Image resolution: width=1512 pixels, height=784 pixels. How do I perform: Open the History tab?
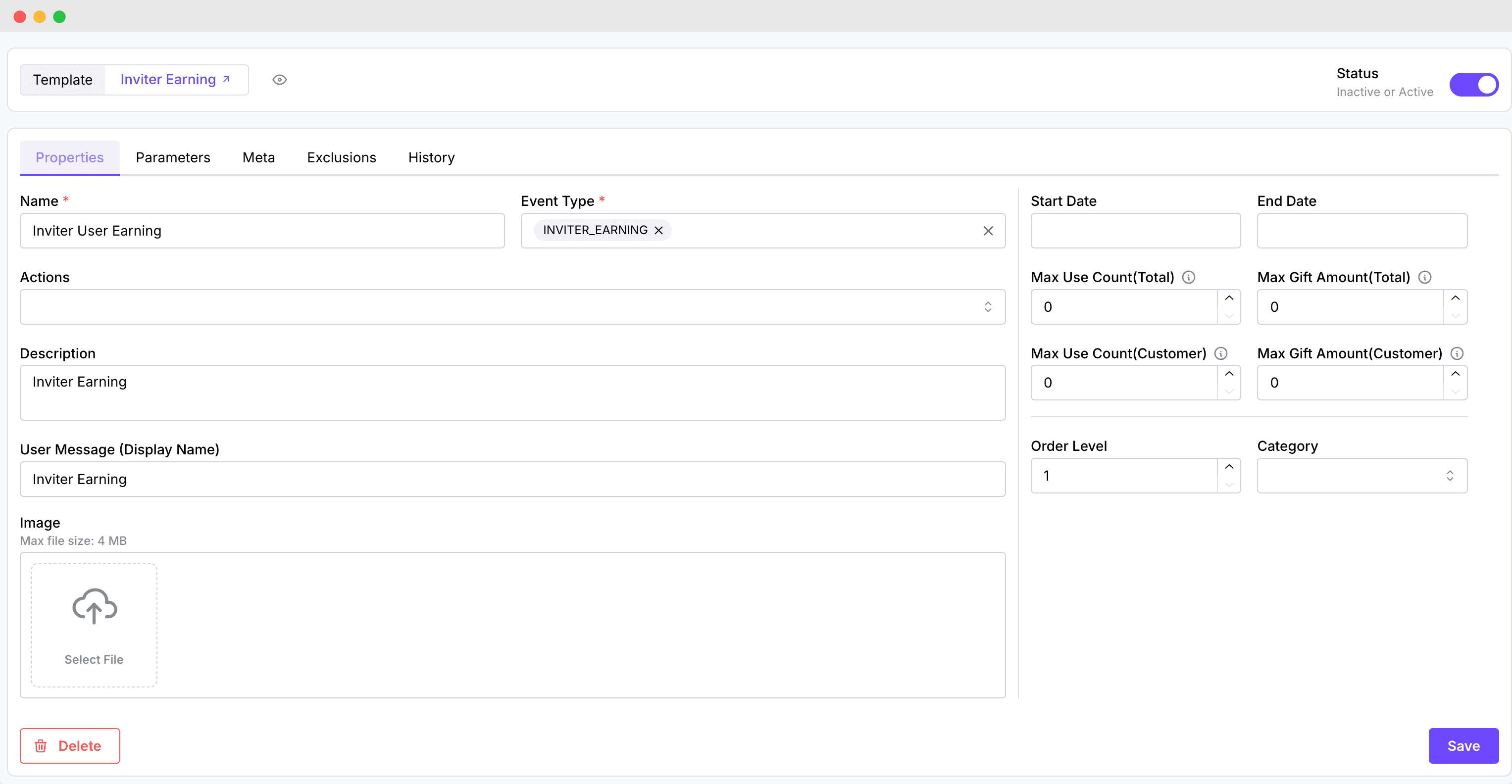coord(431,158)
